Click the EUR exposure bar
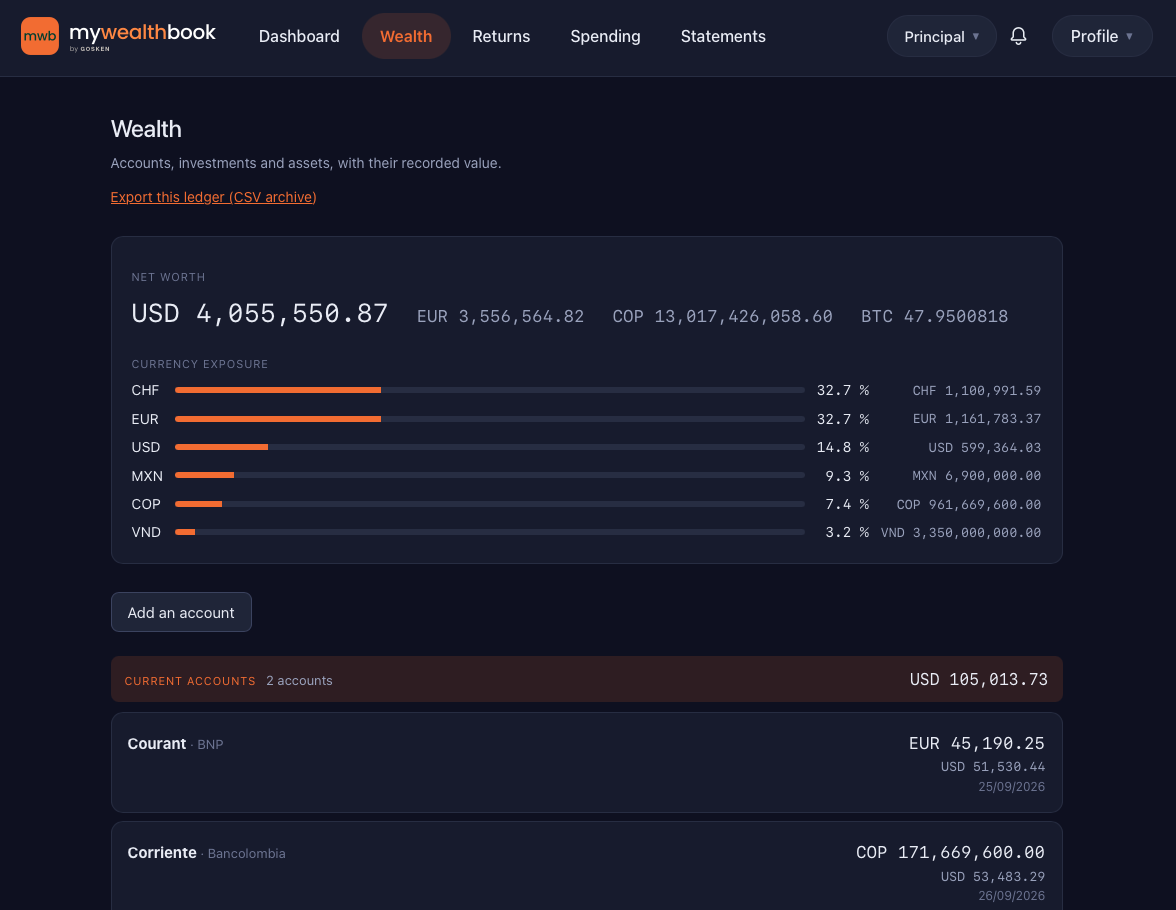1176x910 pixels. click(490, 419)
